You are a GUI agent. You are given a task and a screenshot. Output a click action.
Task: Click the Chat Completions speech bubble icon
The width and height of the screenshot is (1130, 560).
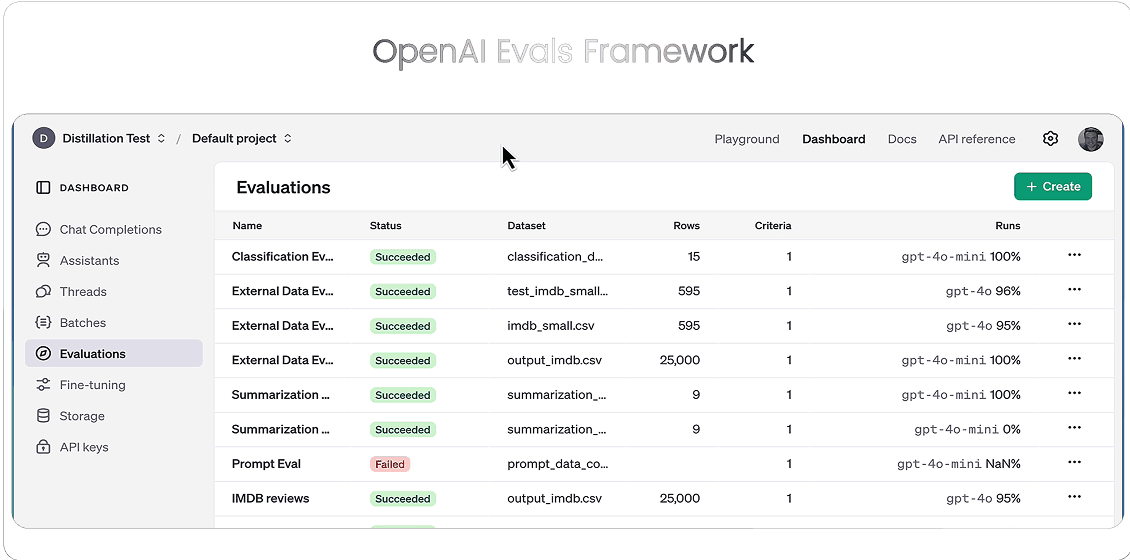[x=43, y=229]
